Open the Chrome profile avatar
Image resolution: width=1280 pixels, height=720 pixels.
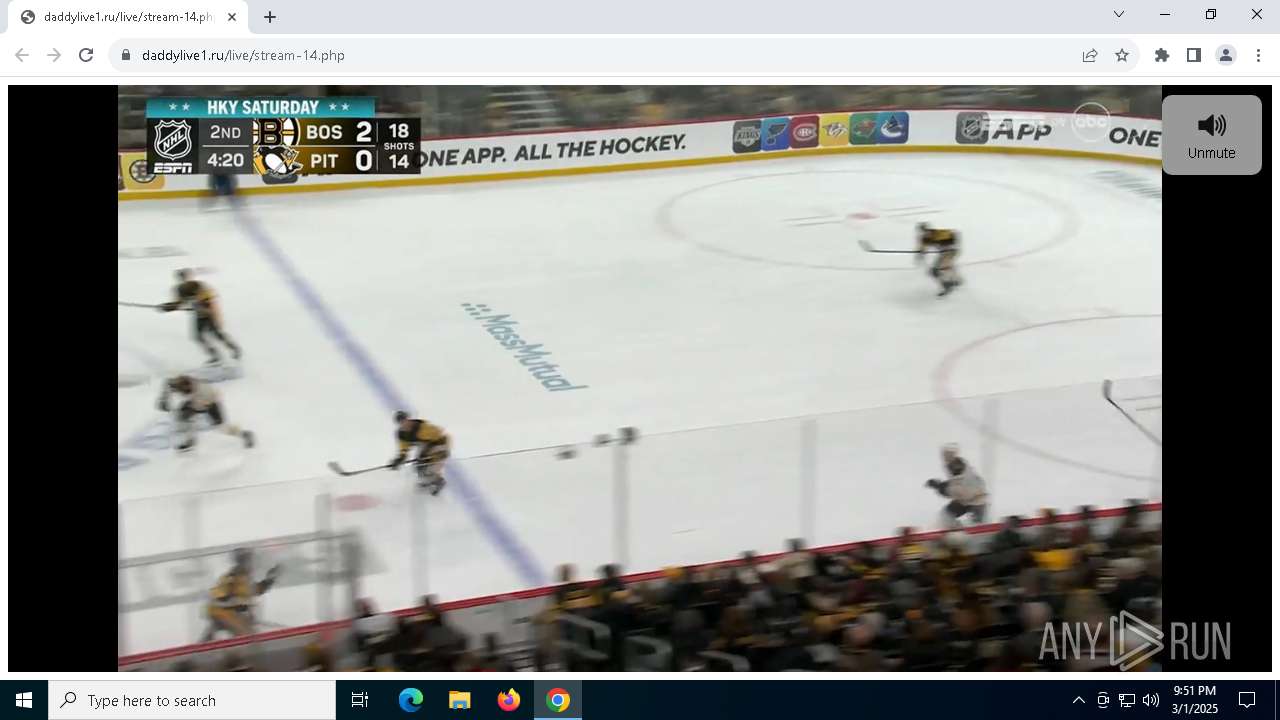tap(1226, 55)
